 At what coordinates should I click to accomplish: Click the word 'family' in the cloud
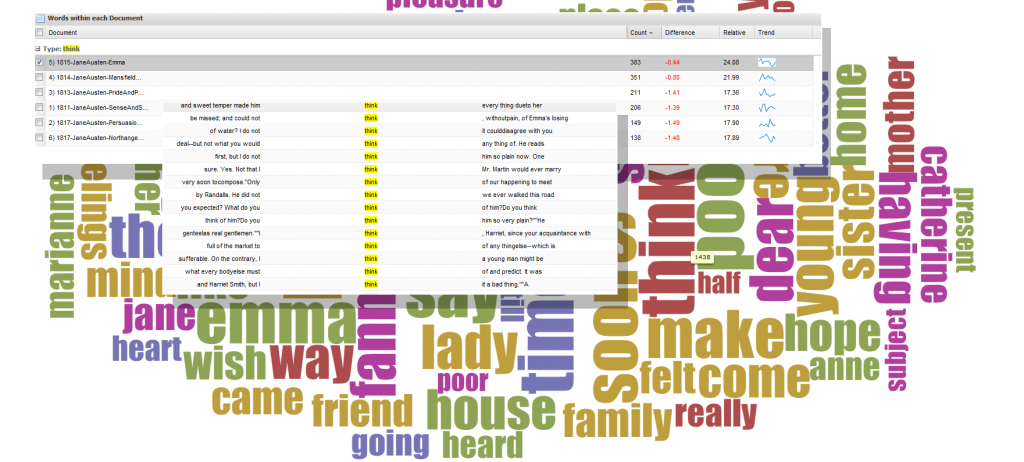pos(617,421)
